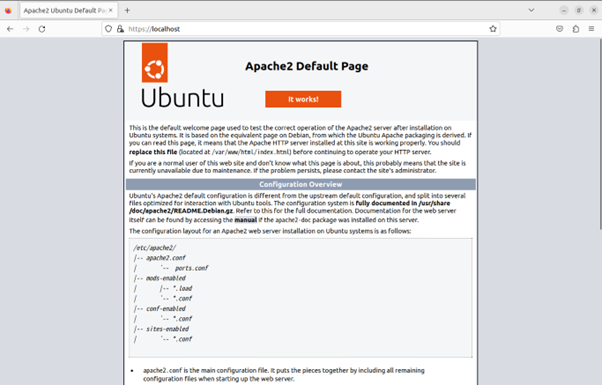Go back with the browser back arrow
This screenshot has width=602, height=385.
tap(10, 29)
